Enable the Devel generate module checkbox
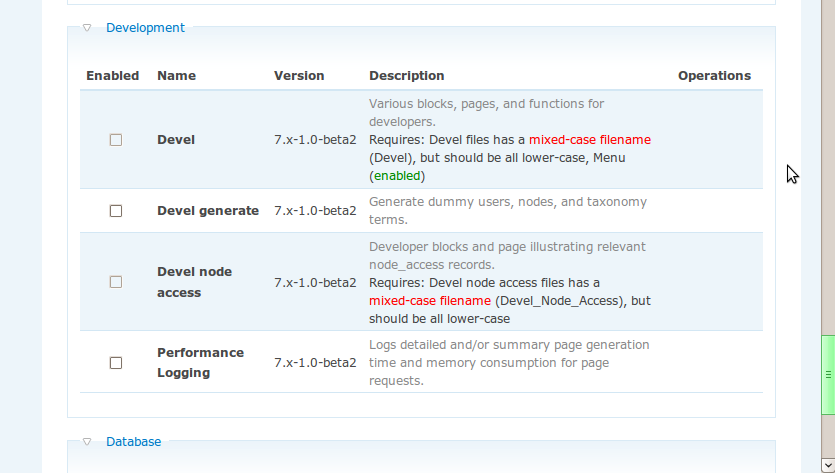The height and width of the screenshot is (473, 835). [x=116, y=211]
